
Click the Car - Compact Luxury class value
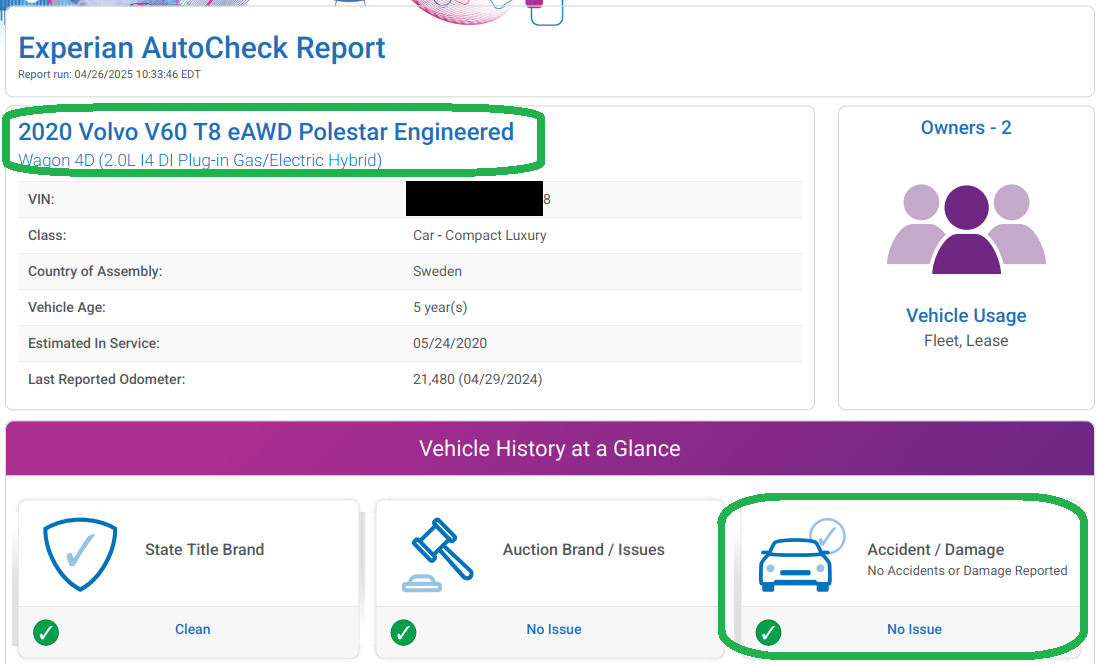[479, 236]
